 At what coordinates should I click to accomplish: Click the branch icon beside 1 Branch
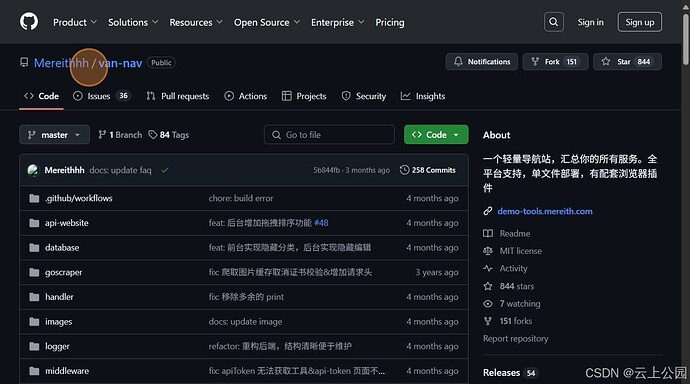(102, 135)
